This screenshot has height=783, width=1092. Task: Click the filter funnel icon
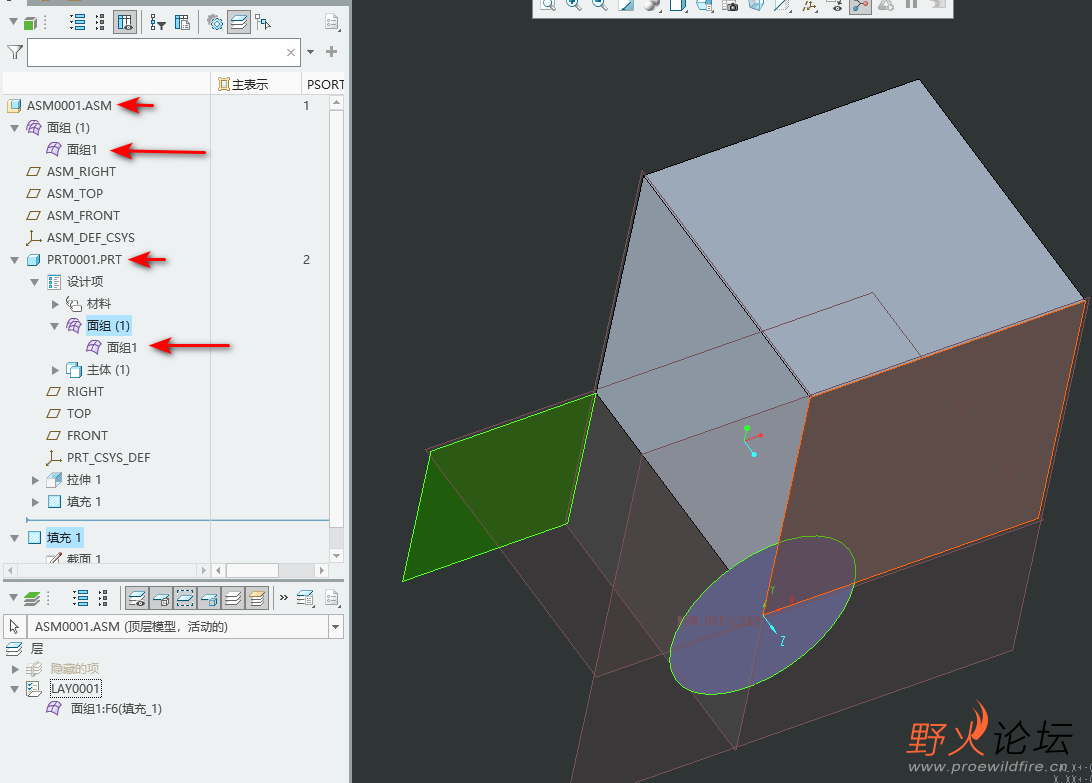pos(15,52)
